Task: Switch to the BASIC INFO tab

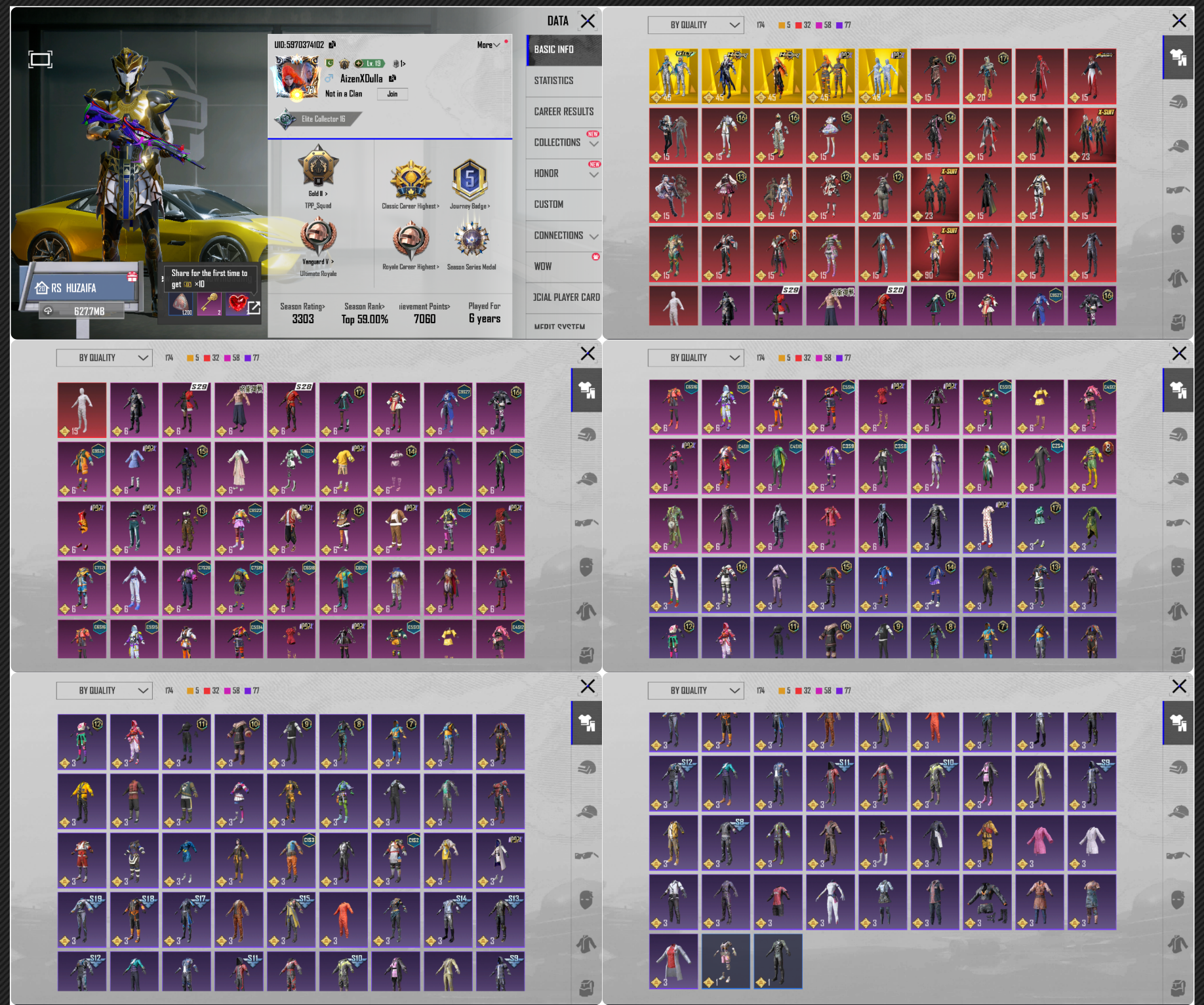Action: click(x=564, y=50)
